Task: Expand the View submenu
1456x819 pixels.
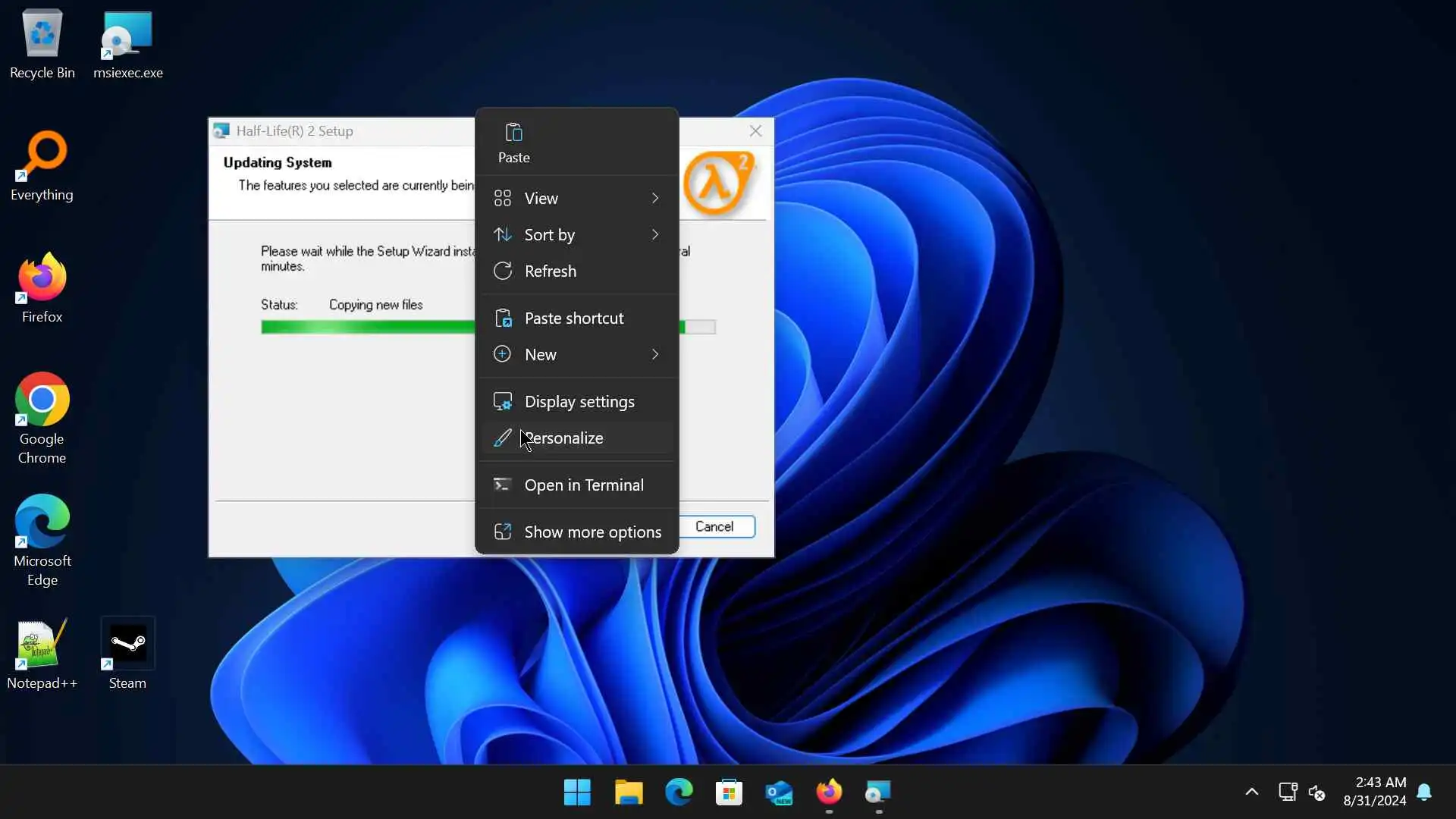Action: pos(576,198)
